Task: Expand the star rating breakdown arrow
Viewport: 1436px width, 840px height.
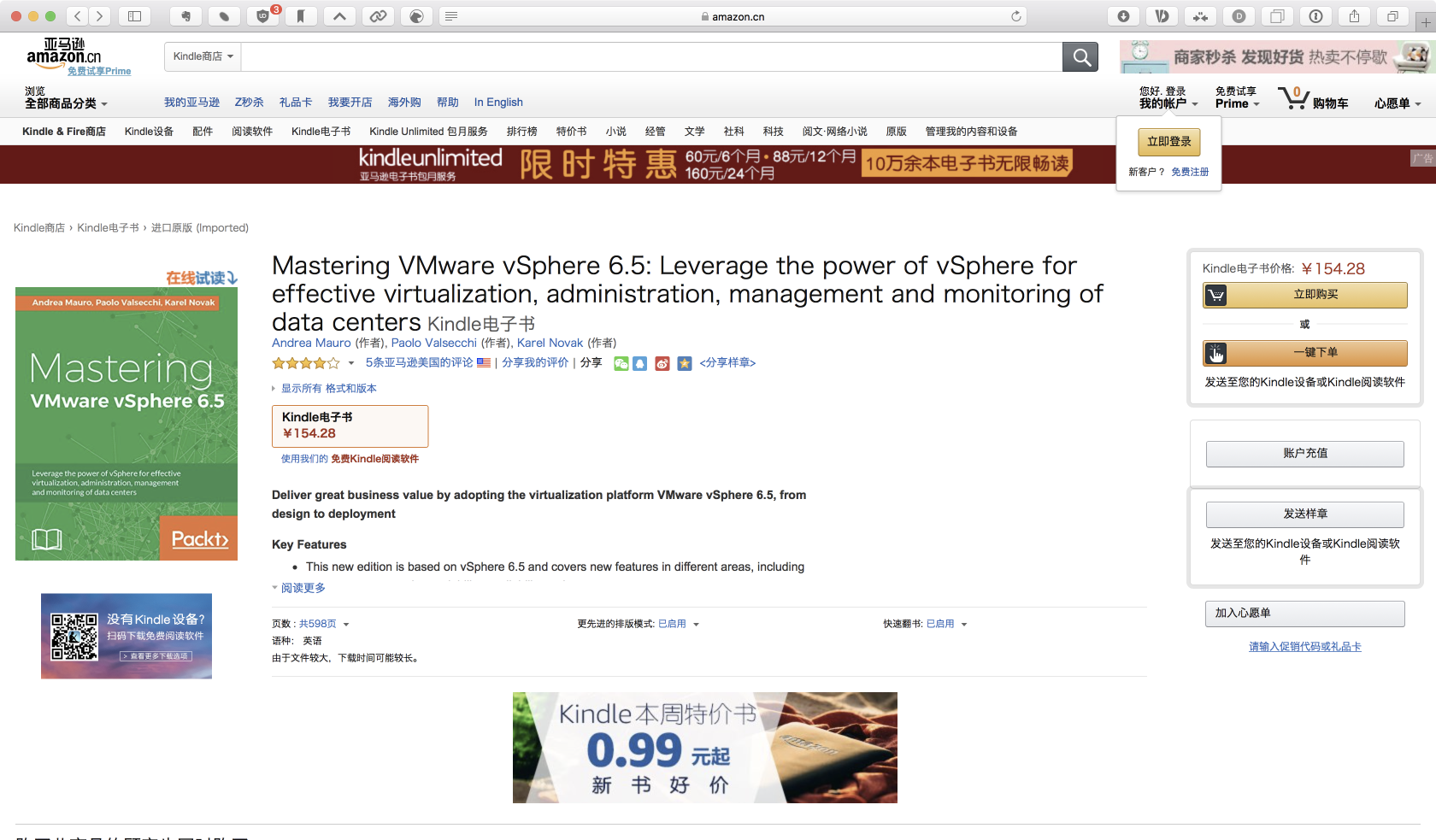Action: click(x=351, y=363)
